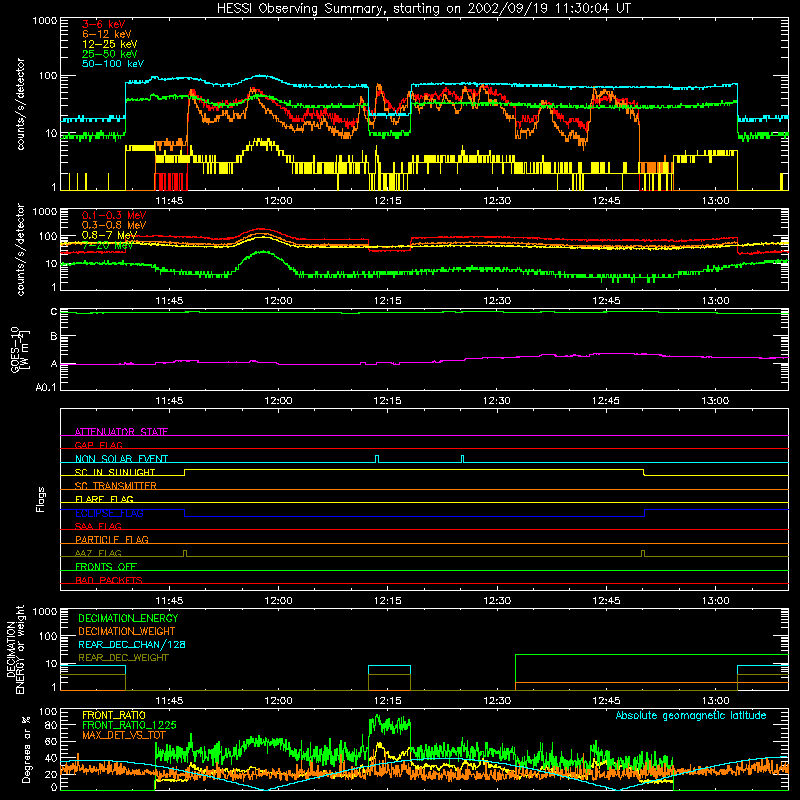Click the second NON_SOLAR_EVENT pulse near 12:27

click(462, 459)
